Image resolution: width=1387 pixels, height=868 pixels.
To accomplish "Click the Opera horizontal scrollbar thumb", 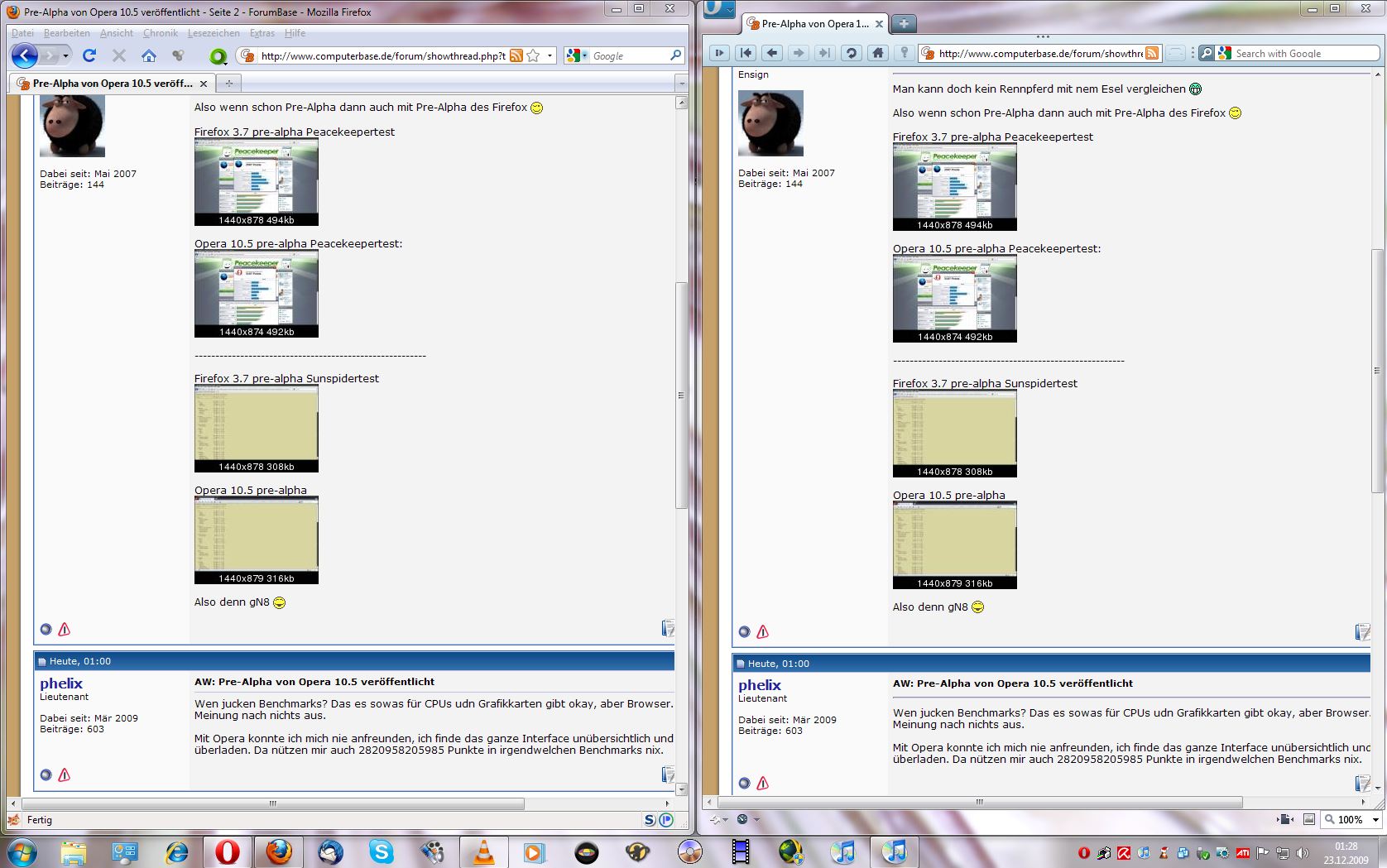I will 980,802.
